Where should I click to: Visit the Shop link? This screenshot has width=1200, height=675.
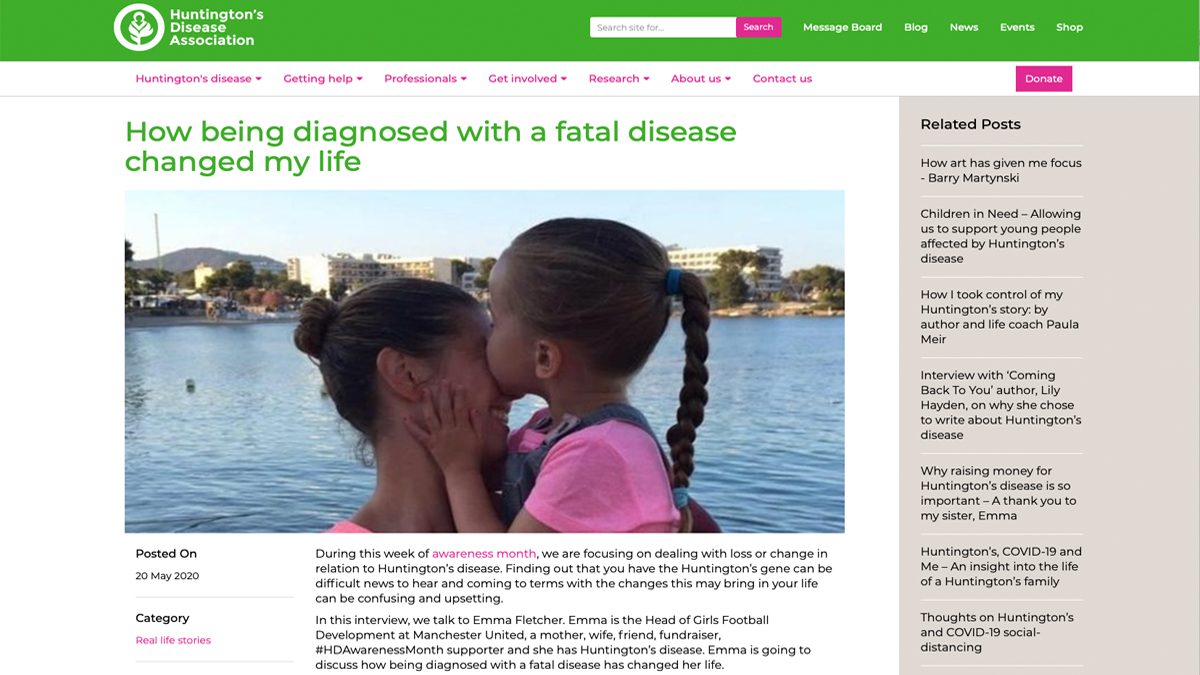[1069, 27]
